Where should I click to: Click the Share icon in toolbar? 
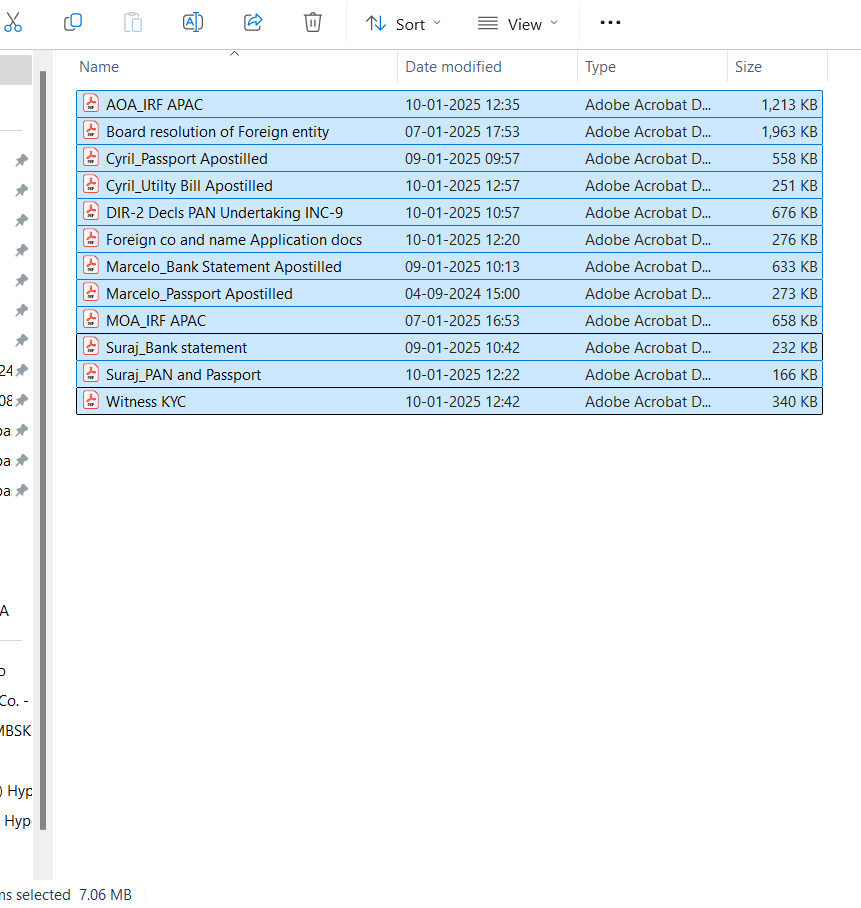tap(253, 23)
